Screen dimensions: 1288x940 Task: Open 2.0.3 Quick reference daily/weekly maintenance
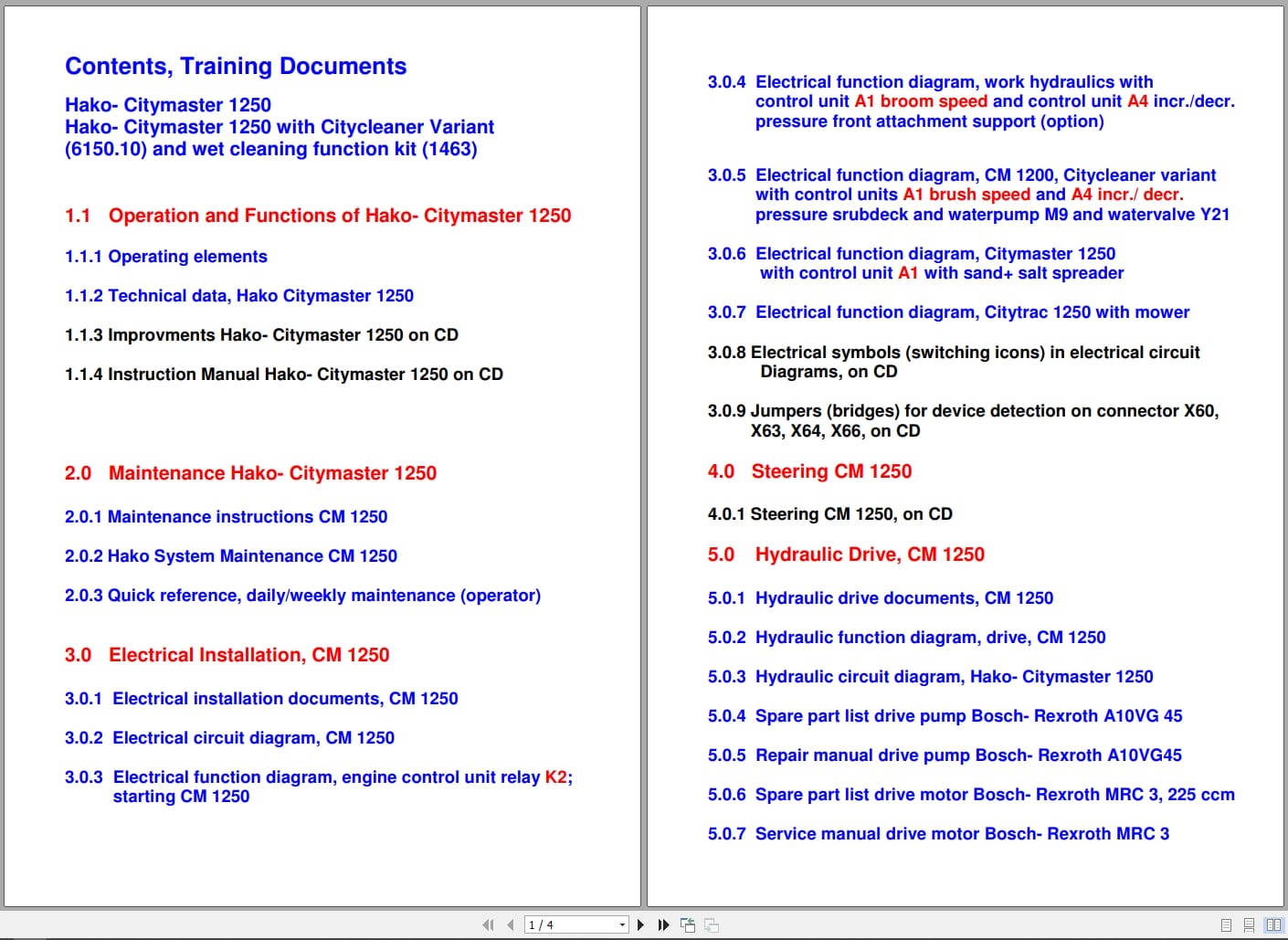coord(302,596)
